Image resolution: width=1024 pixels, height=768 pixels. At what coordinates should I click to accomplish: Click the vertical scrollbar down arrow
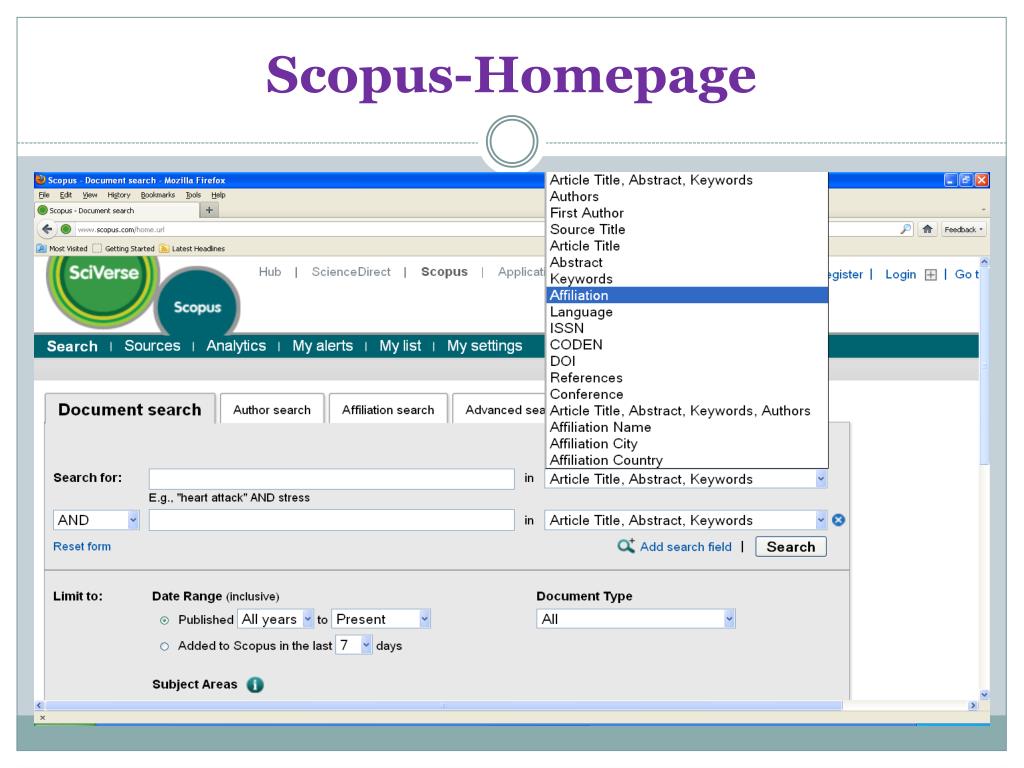[x=984, y=695]
